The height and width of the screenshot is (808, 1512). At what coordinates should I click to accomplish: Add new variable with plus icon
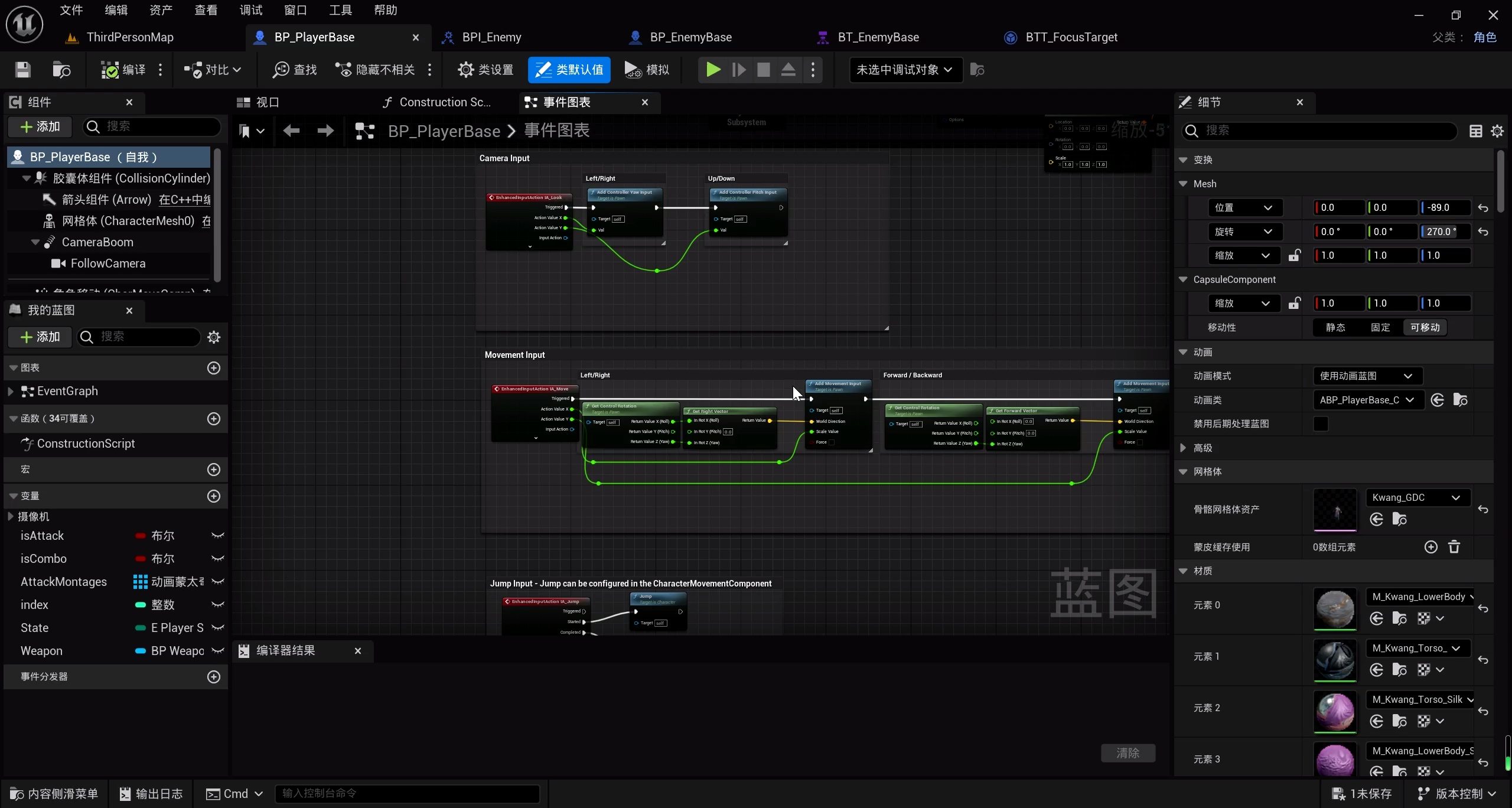[214, 496]
